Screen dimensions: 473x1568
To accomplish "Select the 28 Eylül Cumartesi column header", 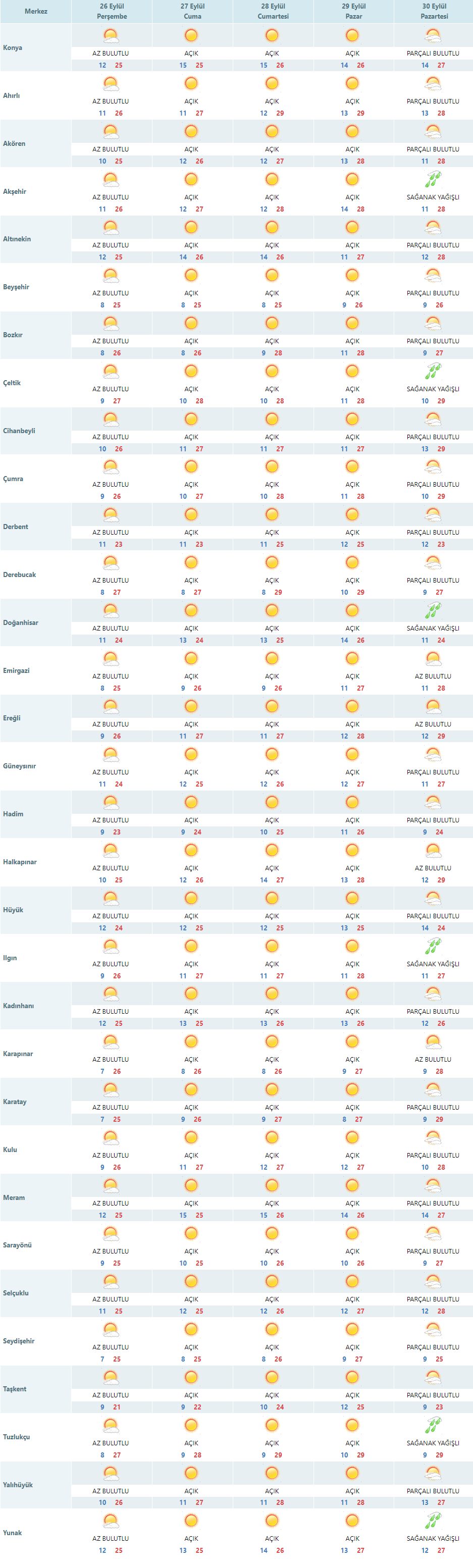I will click(273, 11).
